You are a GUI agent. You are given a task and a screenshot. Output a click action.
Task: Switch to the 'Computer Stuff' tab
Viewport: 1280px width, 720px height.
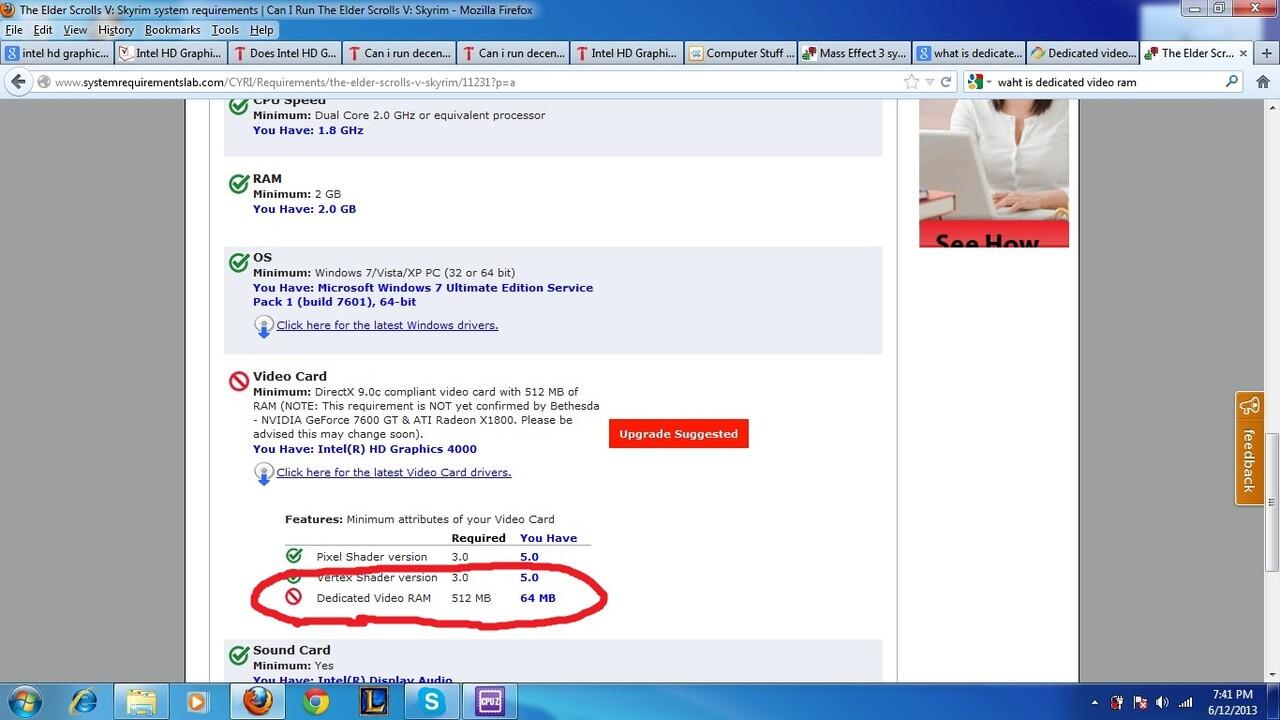[x=741, y=53]
